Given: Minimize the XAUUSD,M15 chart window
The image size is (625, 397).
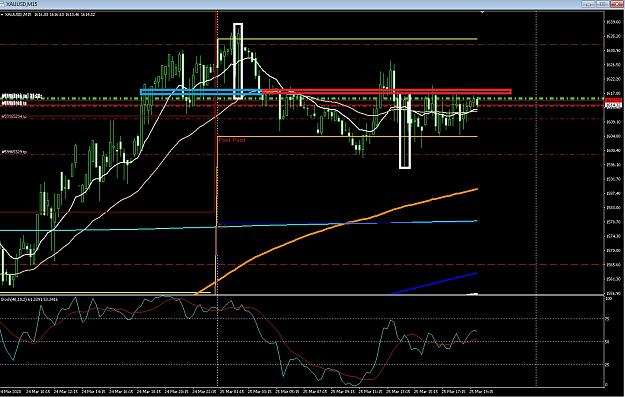Looking at the screenshot, I should pos(588,4).
